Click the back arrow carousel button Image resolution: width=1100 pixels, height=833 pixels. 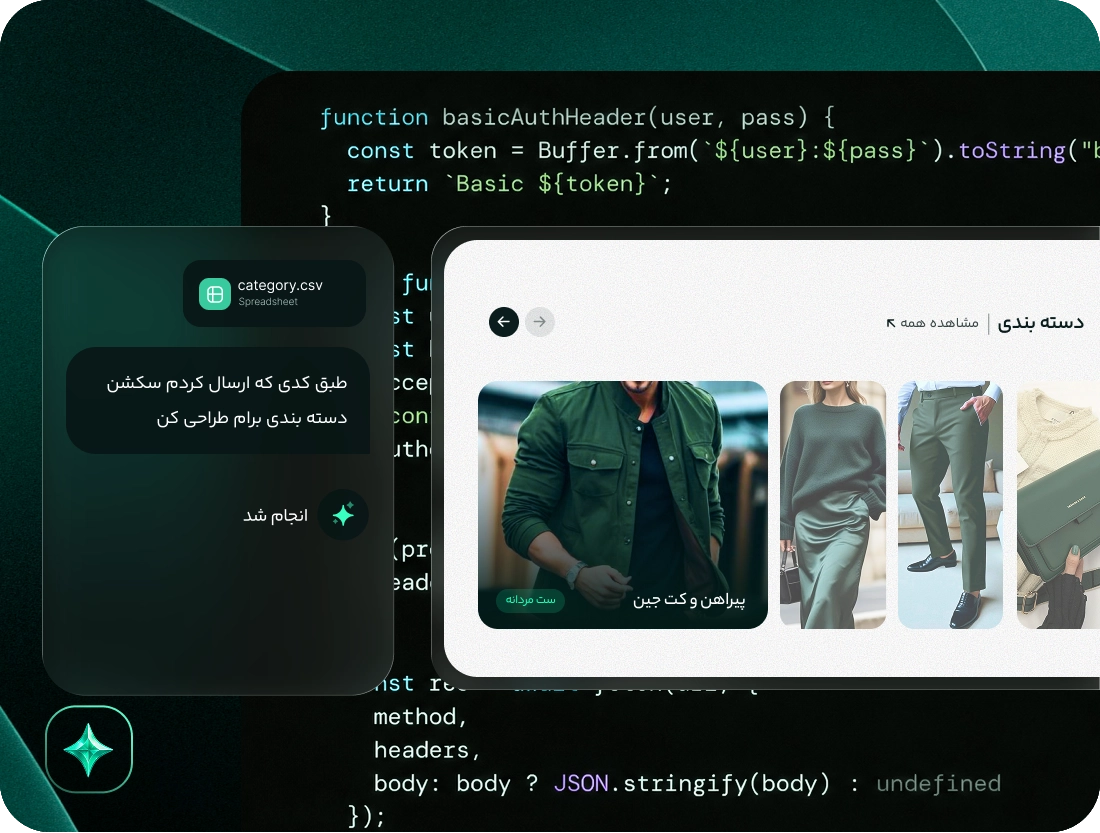pyautogui.click(x=504, y=322)
